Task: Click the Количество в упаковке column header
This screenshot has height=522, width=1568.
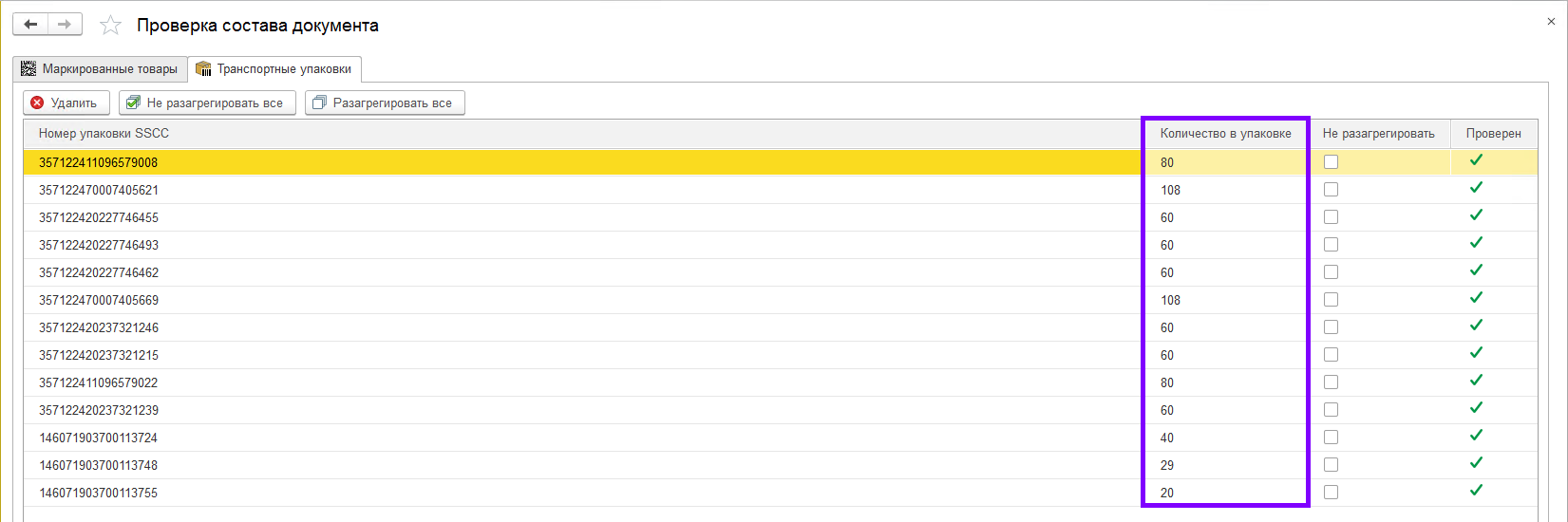Action: point(1225,134)
